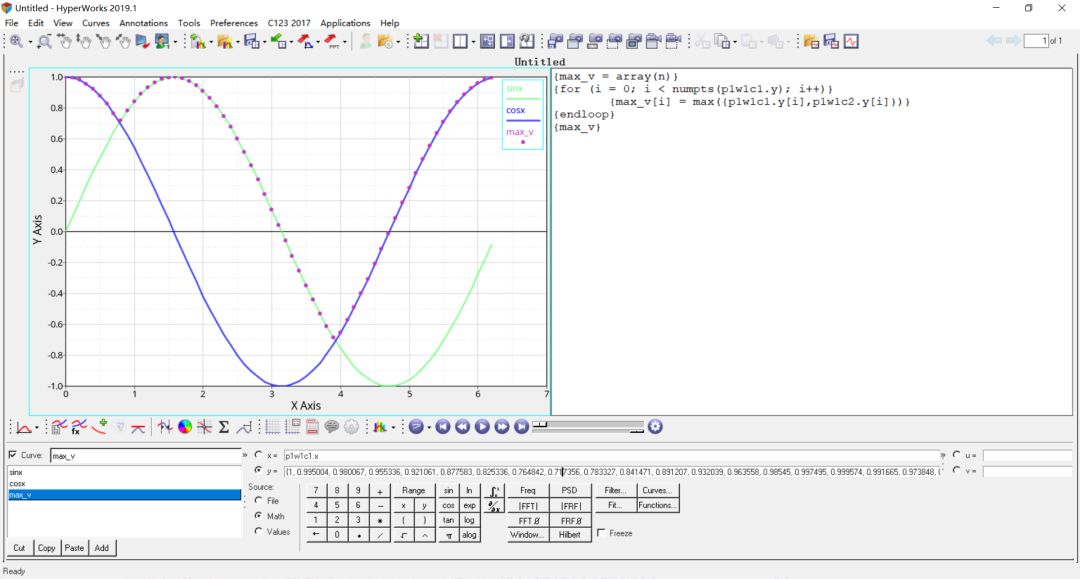Image resolution: width=1080 pixels, height=579 pixels.
Task: Click the expand arrows beside curve name field
Action: (245, 455)
